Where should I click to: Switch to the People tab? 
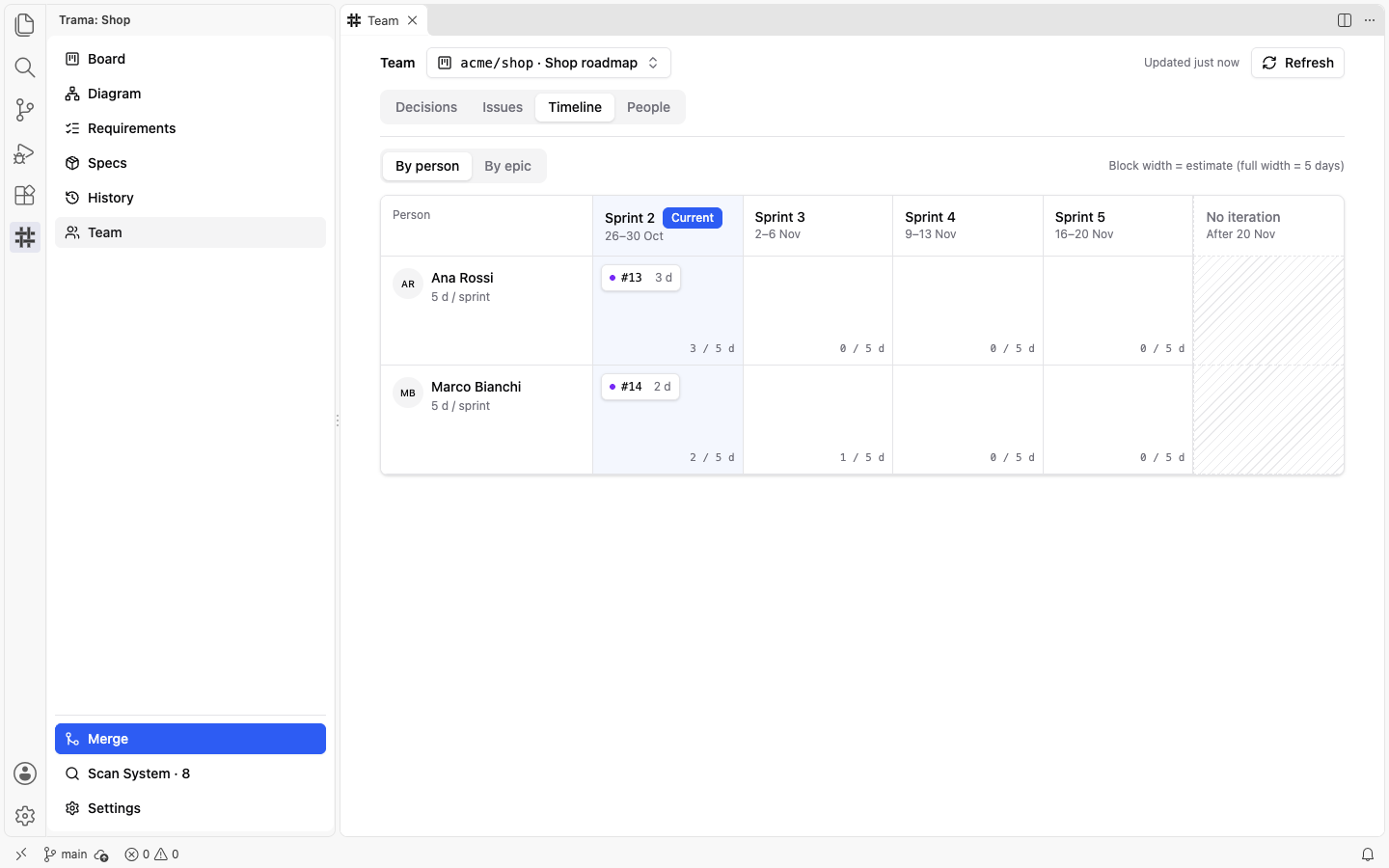[648, 107]
